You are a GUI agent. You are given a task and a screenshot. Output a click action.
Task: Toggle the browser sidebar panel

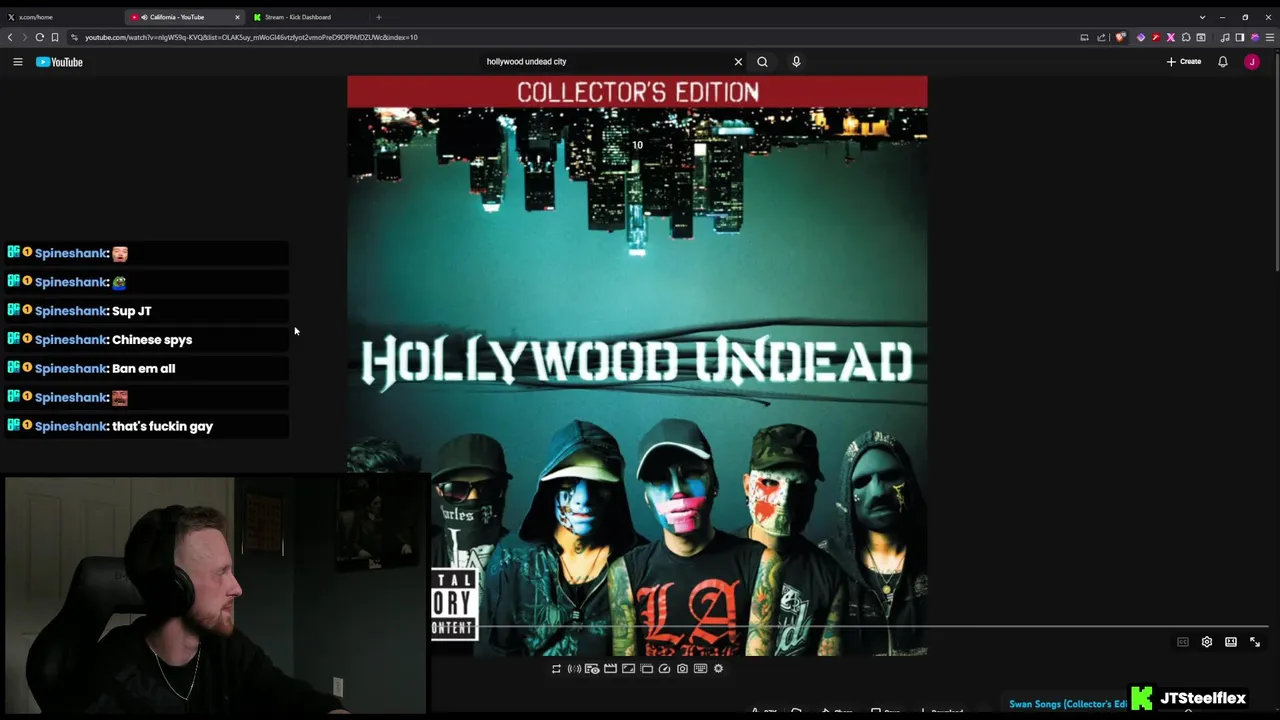coord(1240,37)
